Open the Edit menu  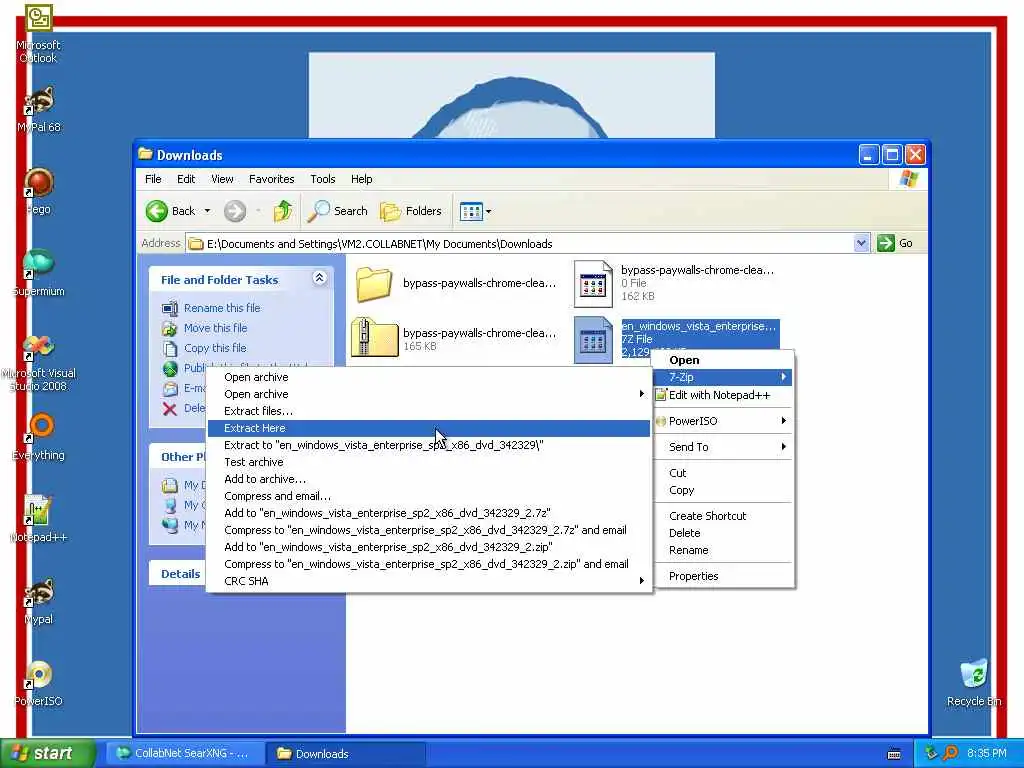pos(185,179)
